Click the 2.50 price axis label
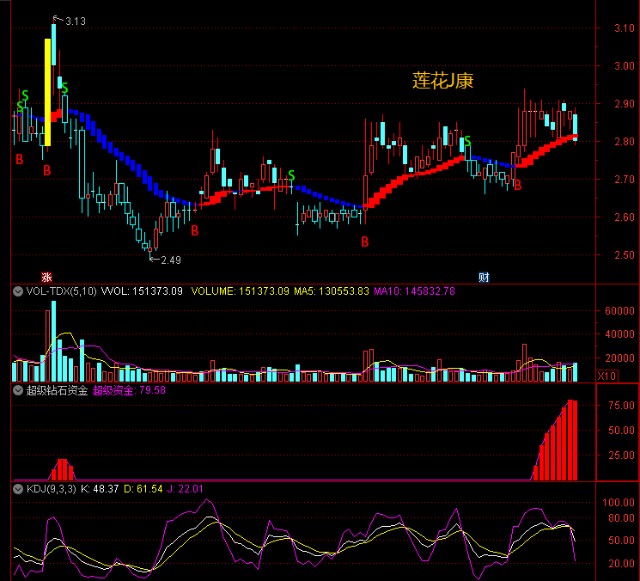 [624, 255]
